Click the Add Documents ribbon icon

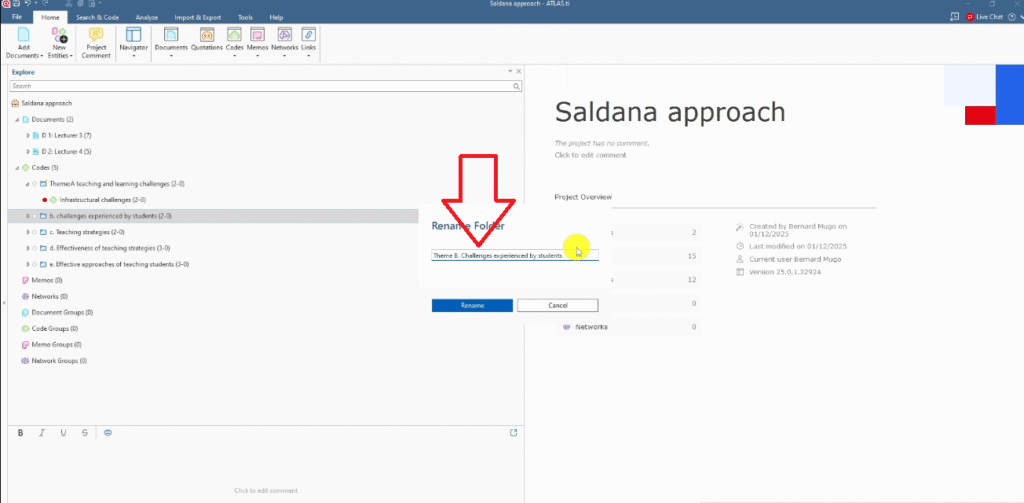[24, 37]
